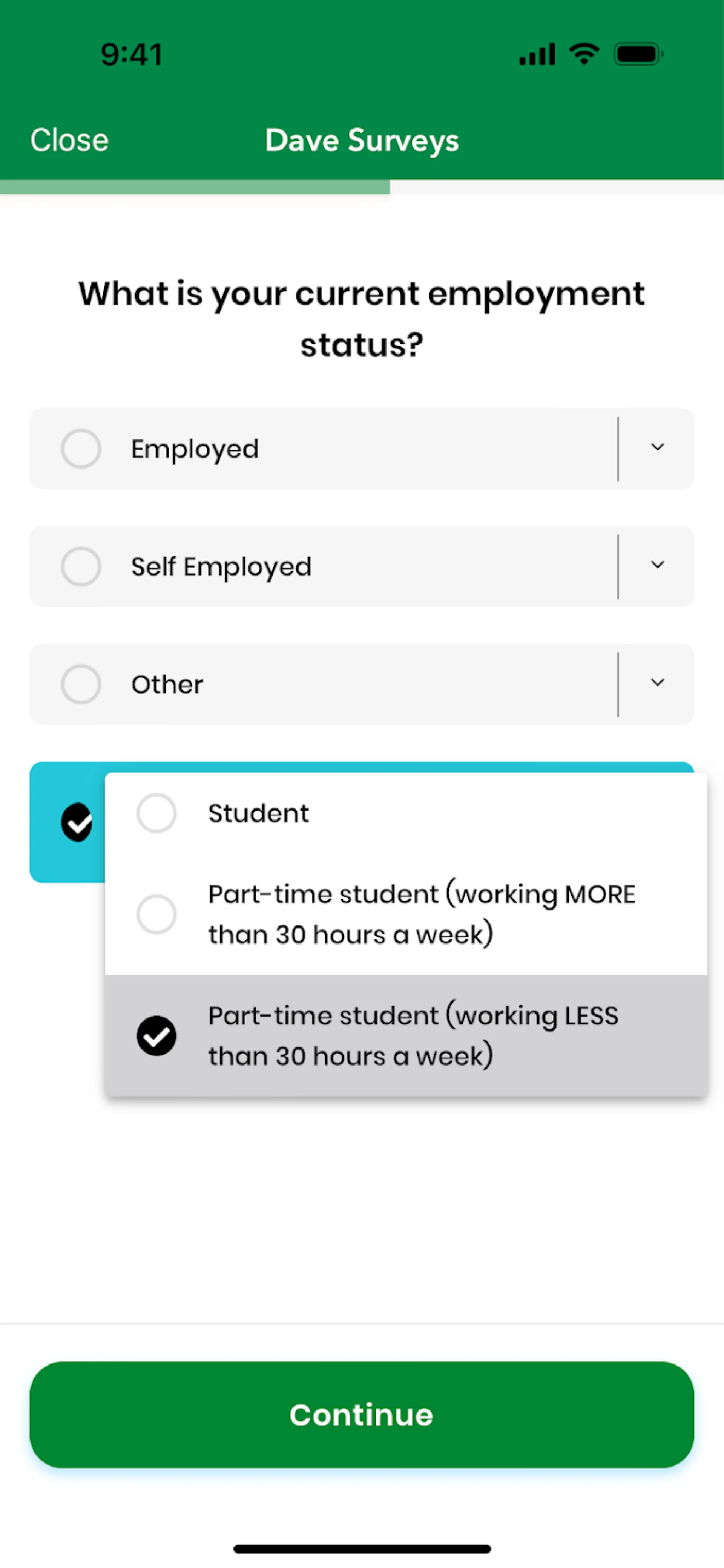Image resolution: width=724 pixels, height=1568 pixels.
Task: Select the working MORE than 30 hours radio
Action: [x=156, y=914]
